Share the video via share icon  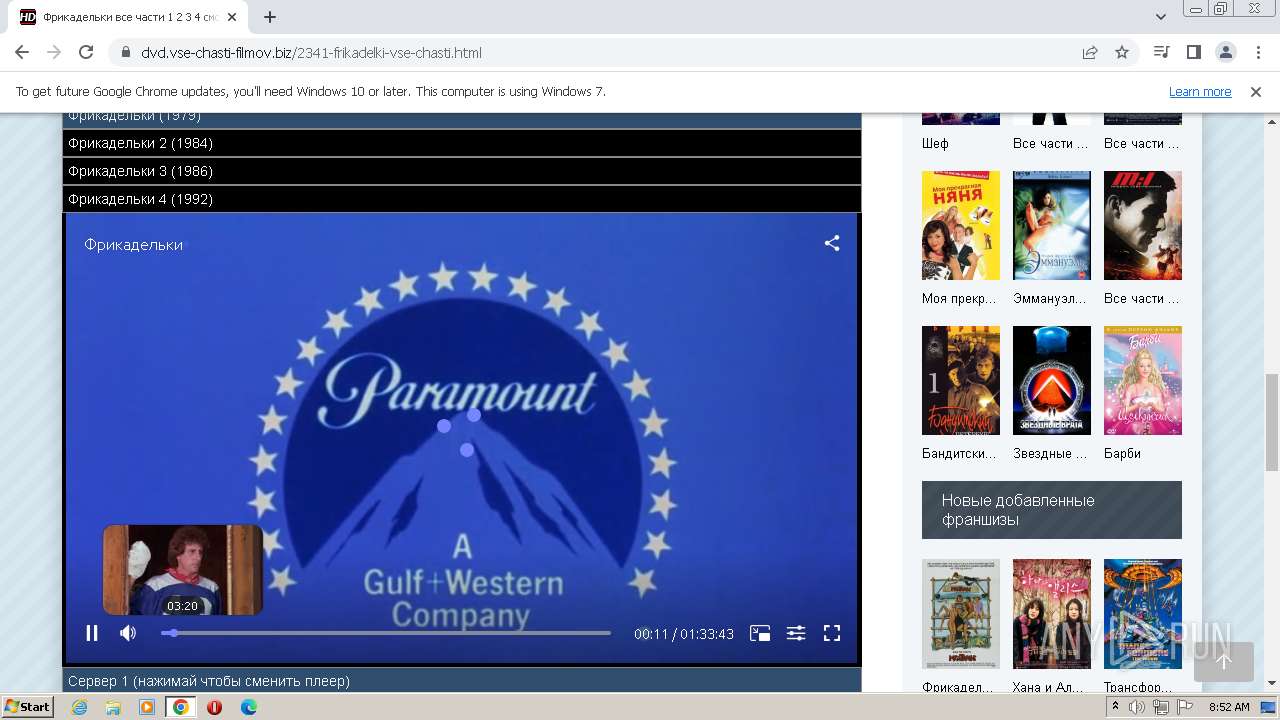(x=832, y=243)
